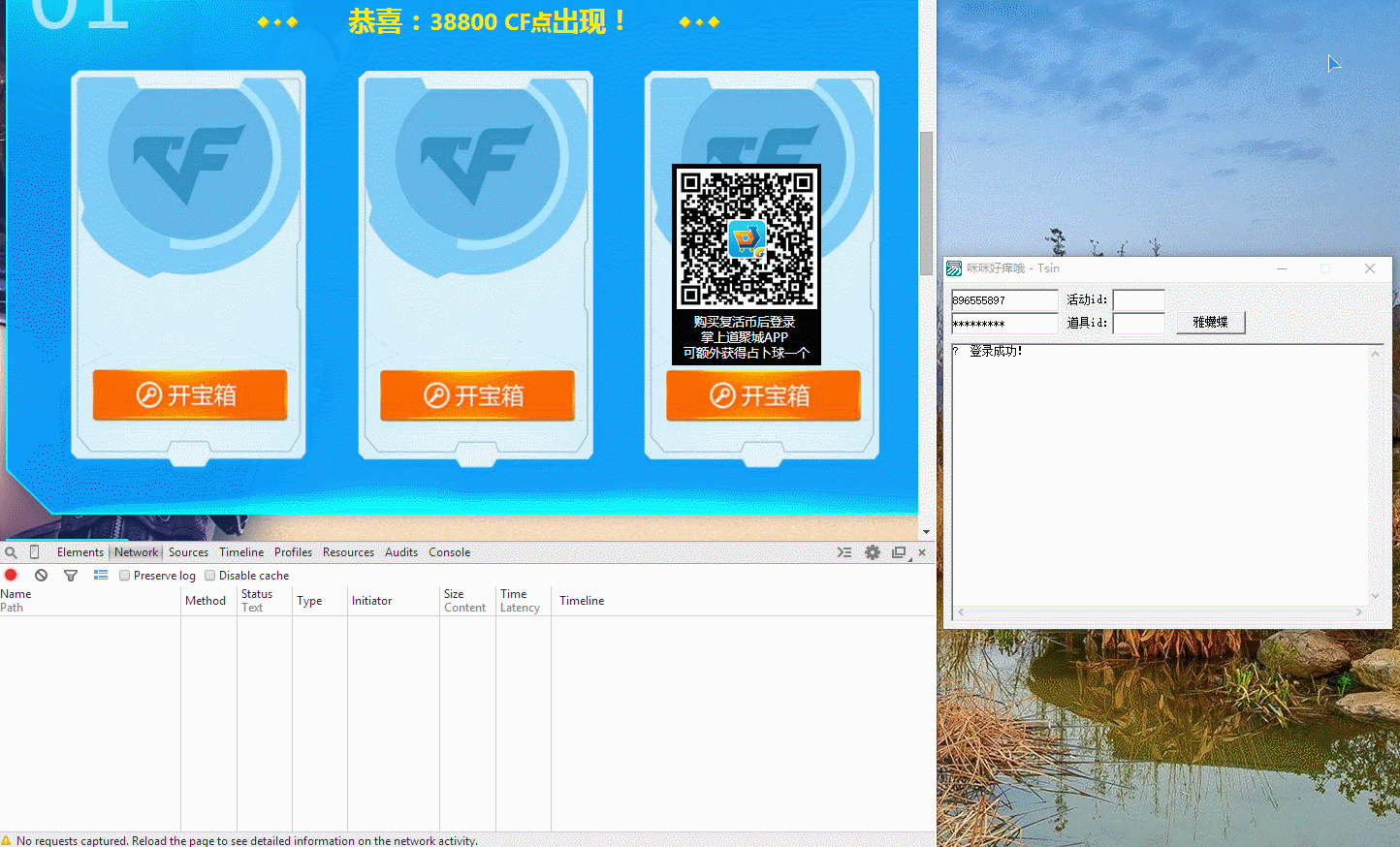Viewport: 1400px width, 847px height.
Task: Click 开宝箱 button on the middle card
Action: pos(477,395)
